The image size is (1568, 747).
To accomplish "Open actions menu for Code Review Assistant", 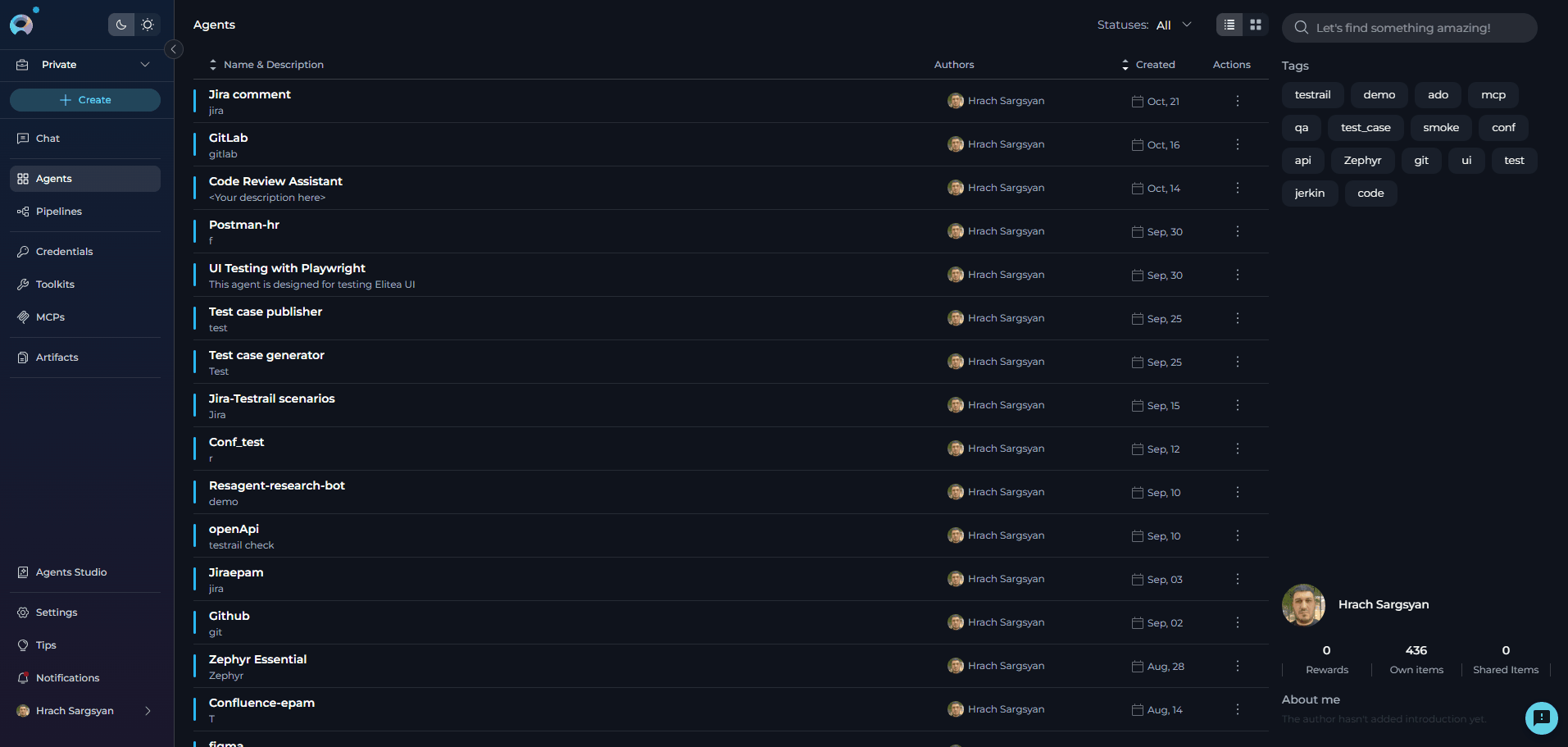I will [x=1238, y=188].
